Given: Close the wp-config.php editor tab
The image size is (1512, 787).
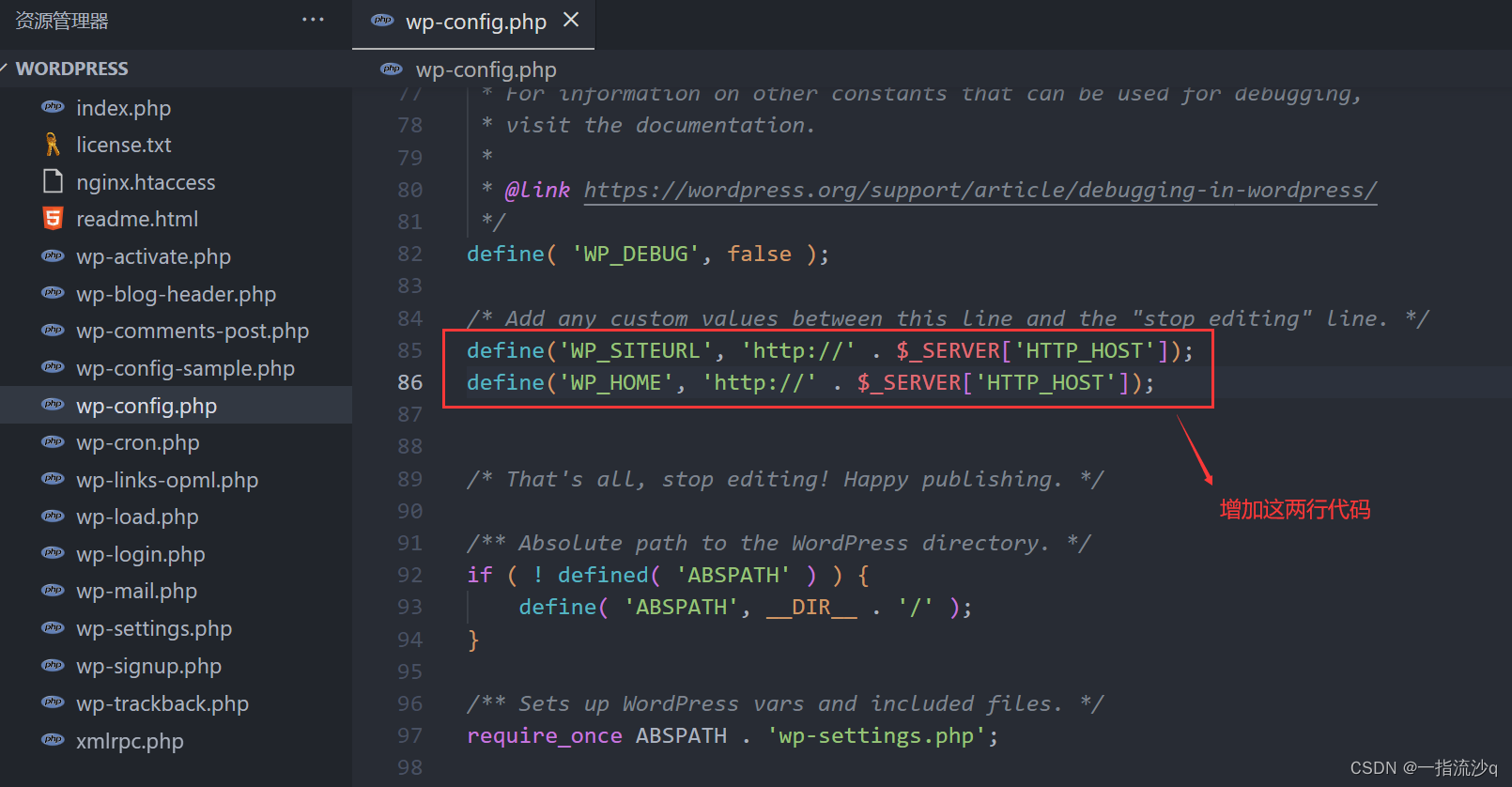Looking at the screenshot, I should click(x=571, y=20).
